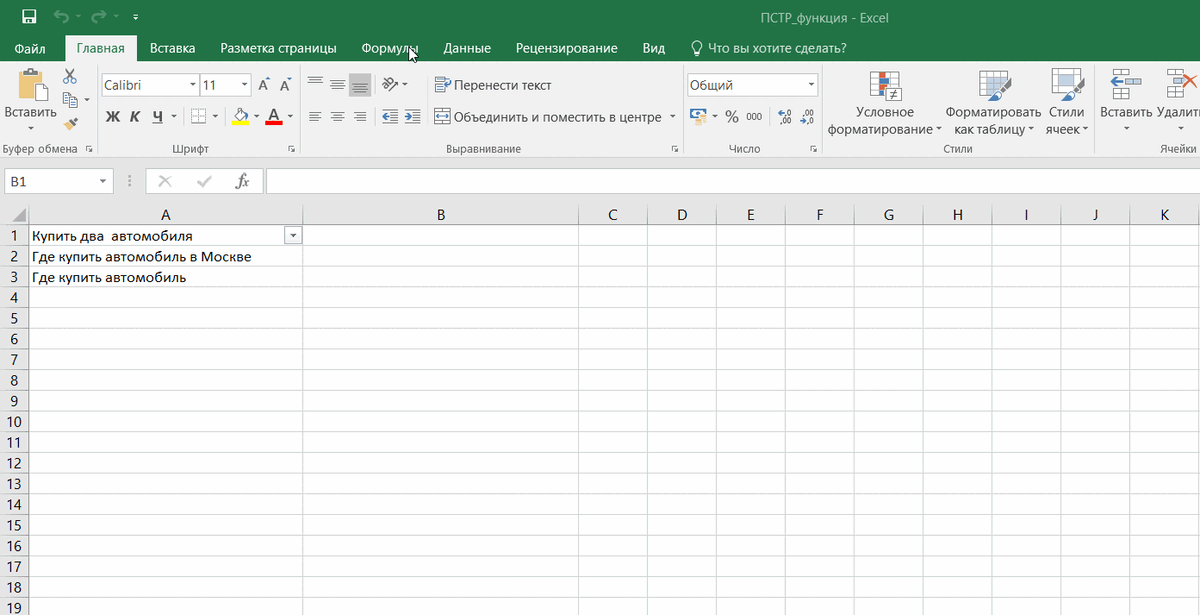The width and height of the screenshot is (1200, 615).
Task: Open the Customize Quick Access Toolbar arrow
Action: (x=135, y=18)
